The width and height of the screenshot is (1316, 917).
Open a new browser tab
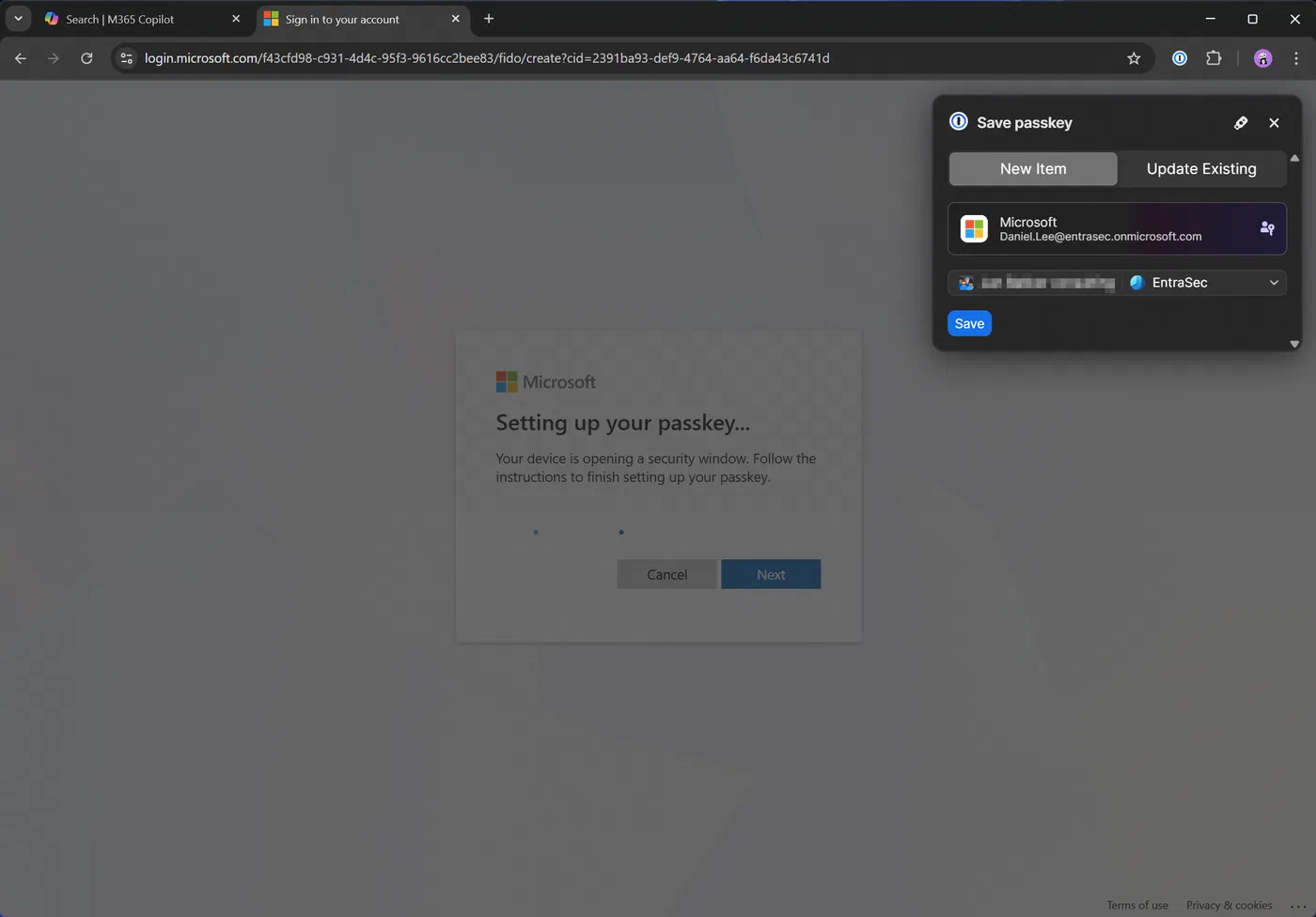click(489, 19)
